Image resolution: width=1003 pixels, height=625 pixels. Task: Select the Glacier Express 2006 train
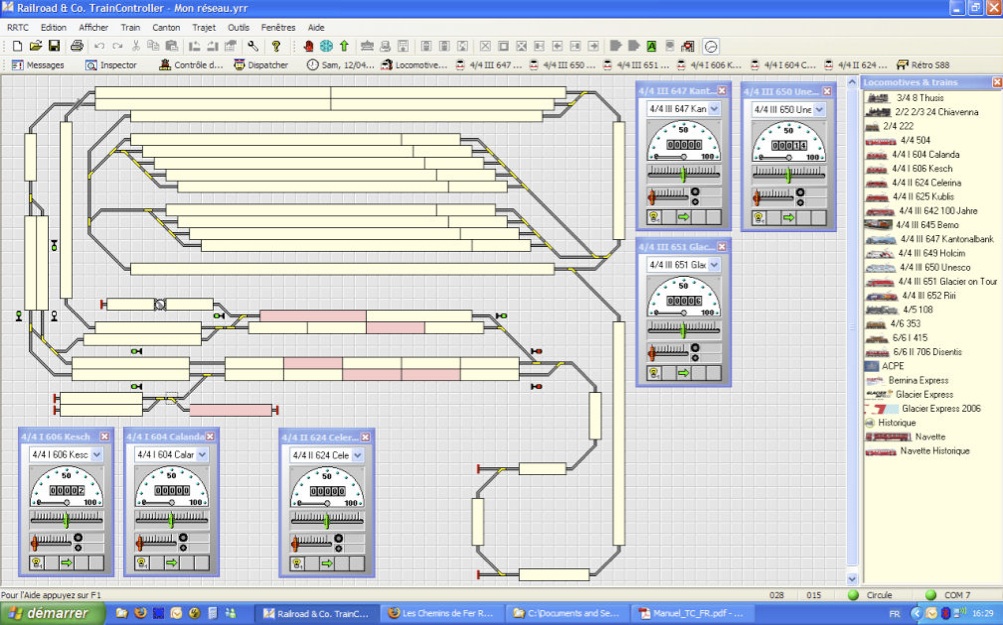(x=941, y=408)
